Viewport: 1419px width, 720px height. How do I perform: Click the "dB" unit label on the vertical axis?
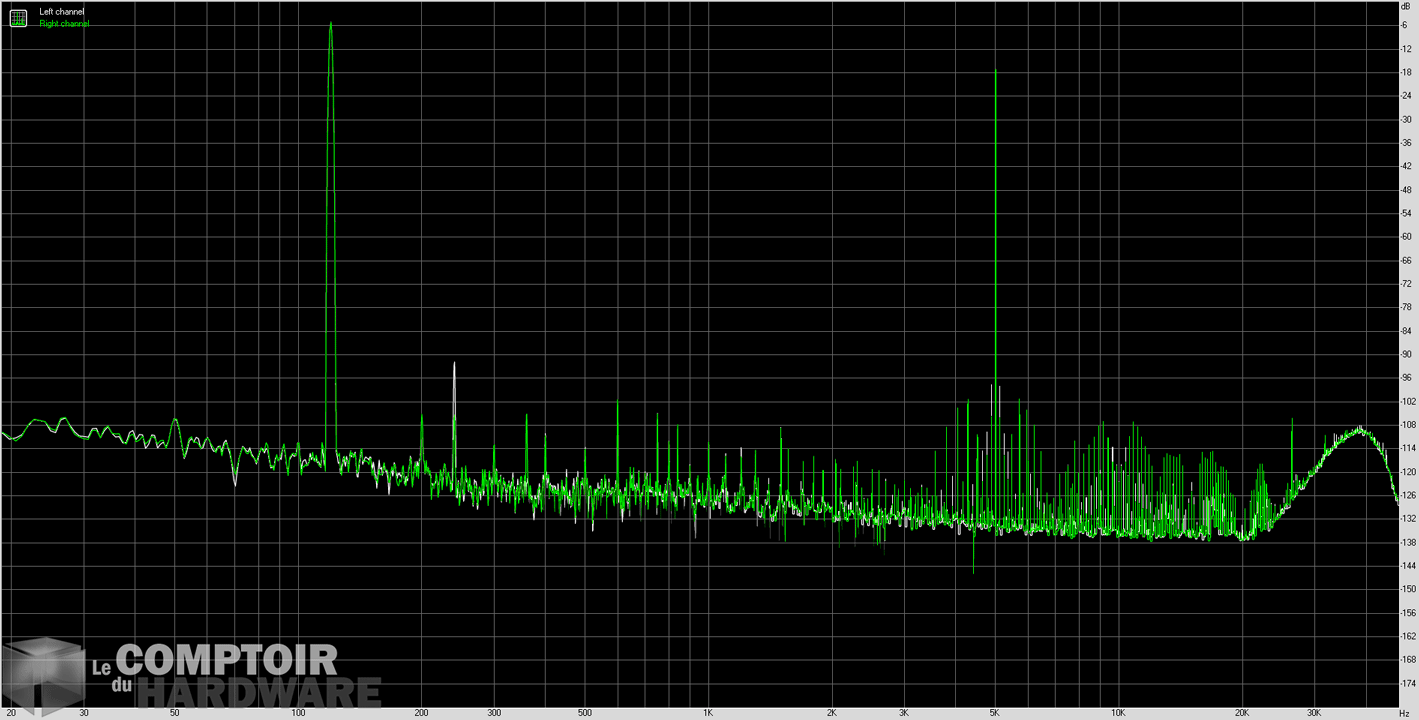coord(1406,7)
